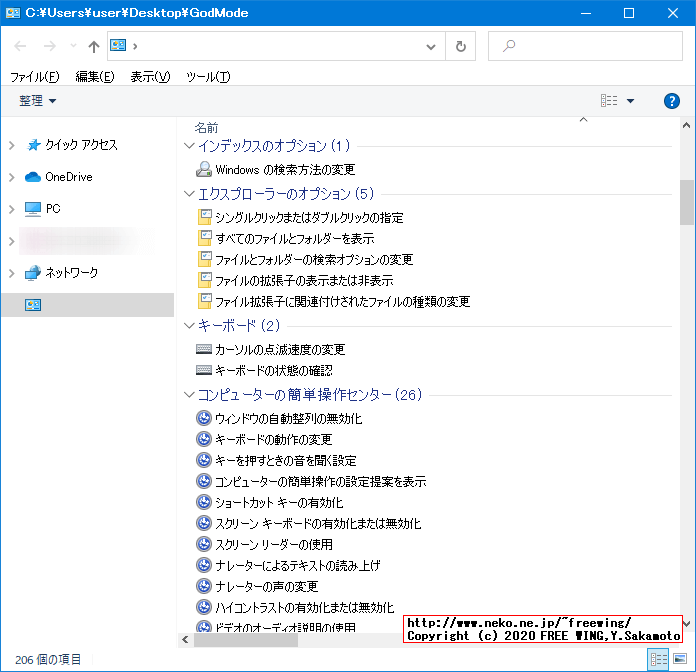
Task: Click the keyboard icon of カーソルの点滅速度の変更
Action: coord(204,349)
